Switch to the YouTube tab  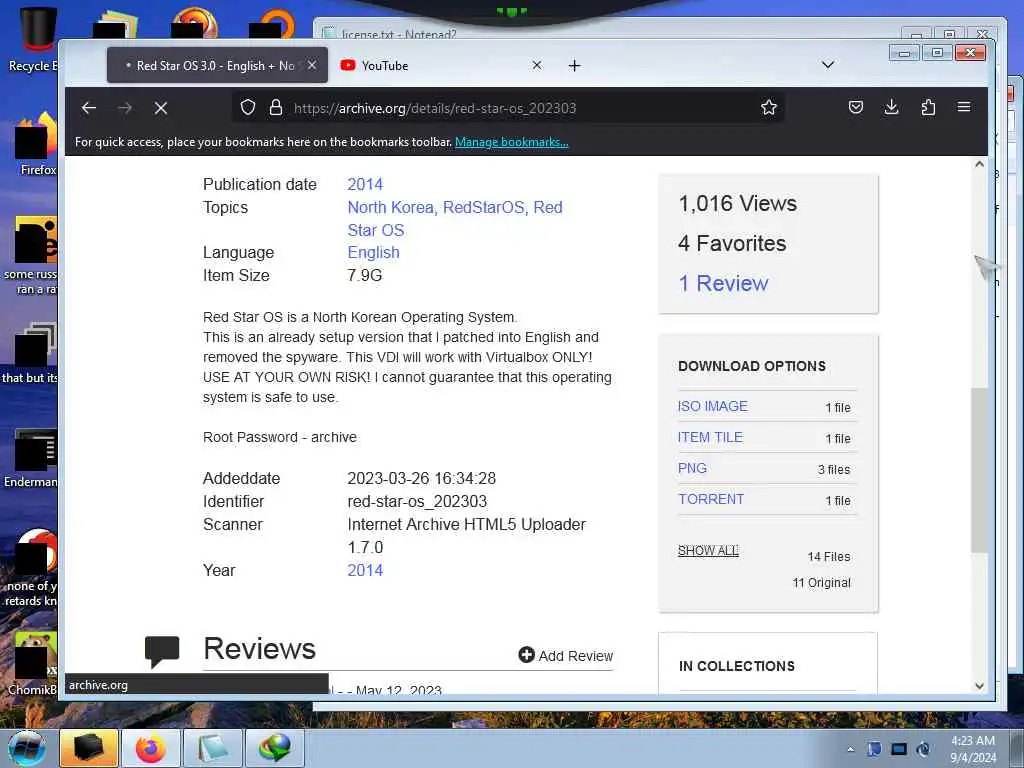441,65
